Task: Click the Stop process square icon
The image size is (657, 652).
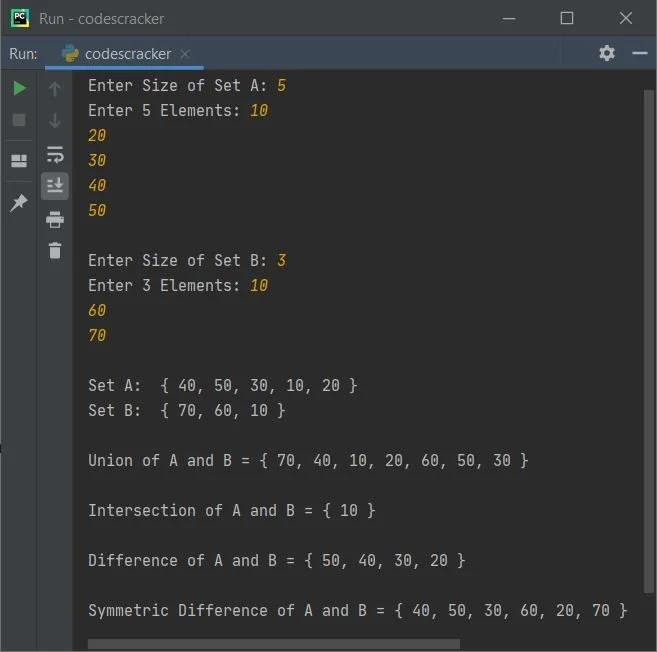Action: (19, 120)
